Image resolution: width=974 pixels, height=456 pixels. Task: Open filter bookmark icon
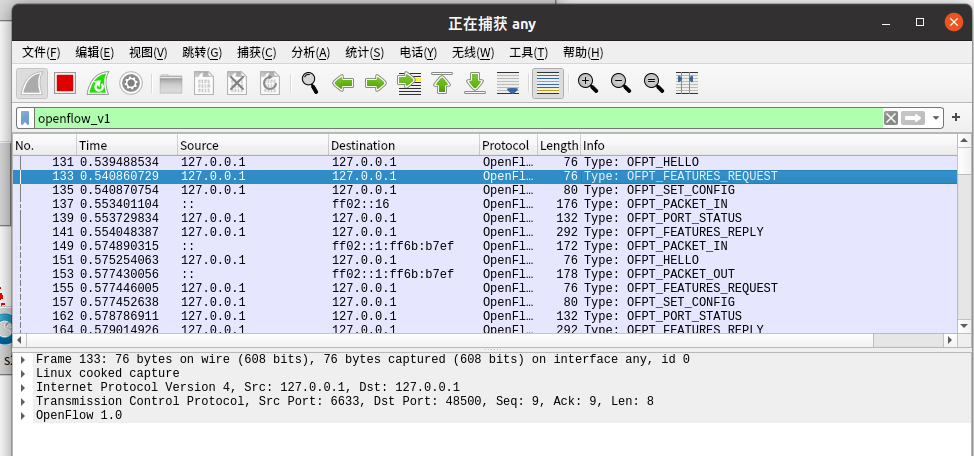[25, 118]
